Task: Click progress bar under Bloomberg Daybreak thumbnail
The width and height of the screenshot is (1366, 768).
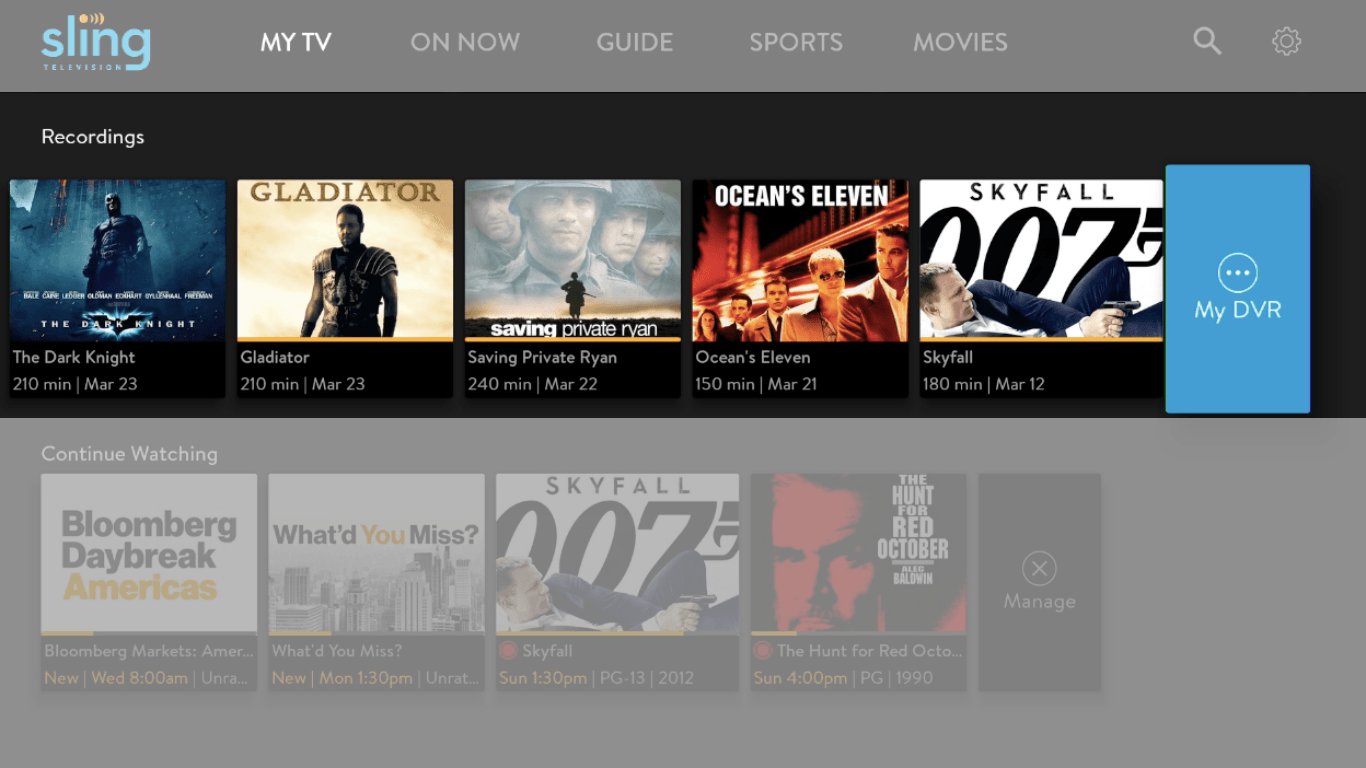Action: [x=149, y=633]
